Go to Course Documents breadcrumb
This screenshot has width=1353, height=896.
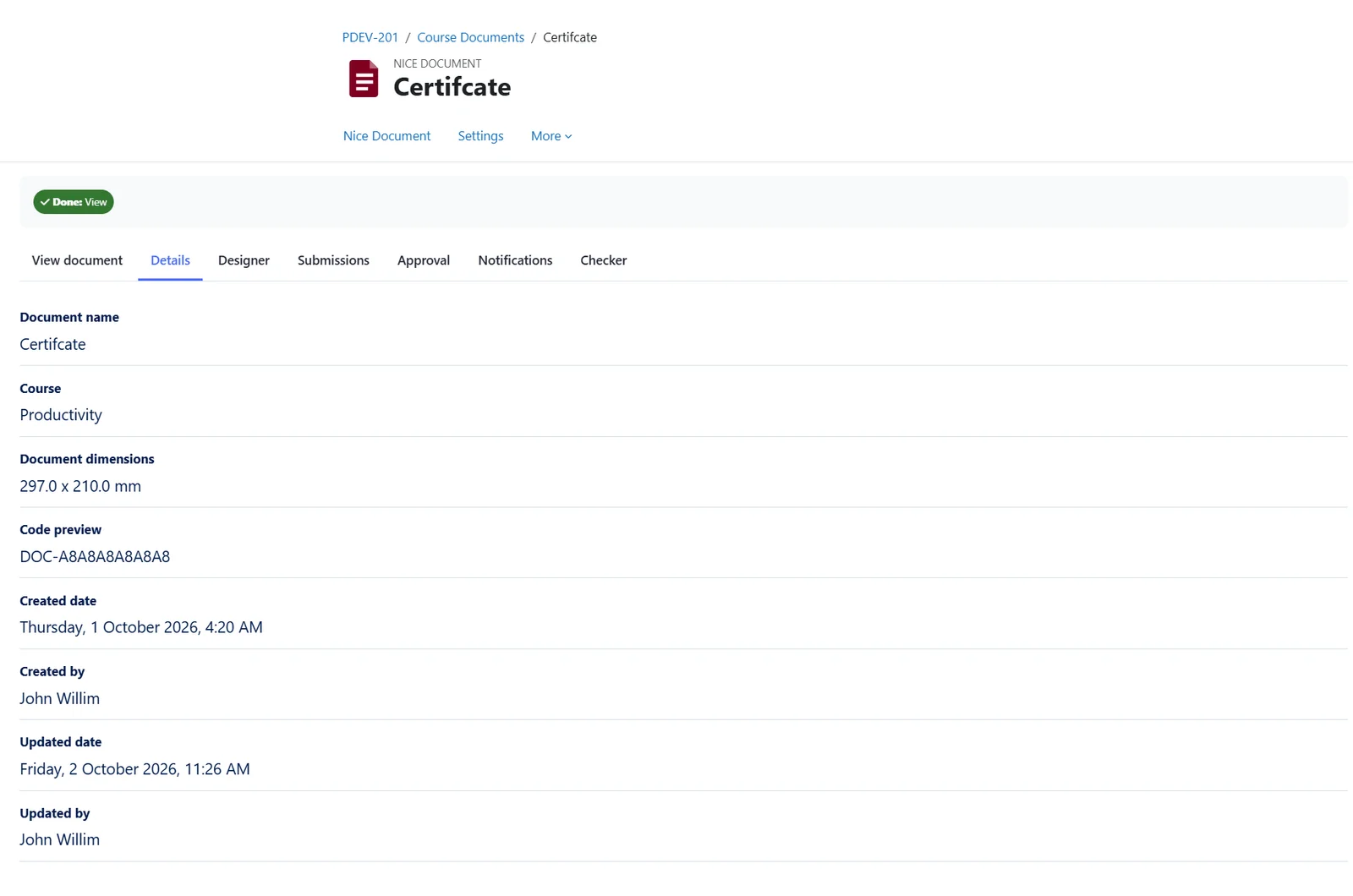pyautogui.click(x=470, y=37)
